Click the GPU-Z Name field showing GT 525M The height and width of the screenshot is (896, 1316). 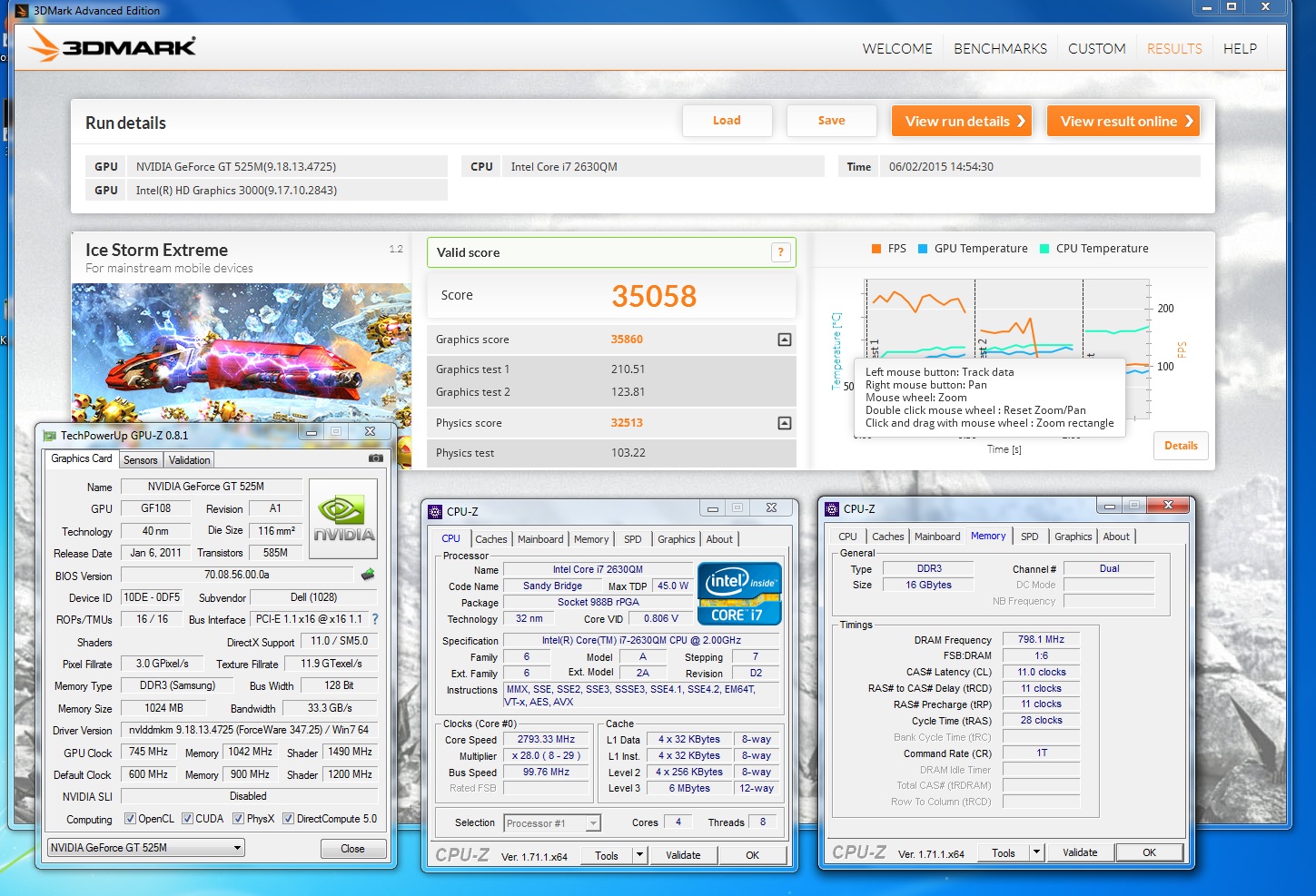pos(212,486)
